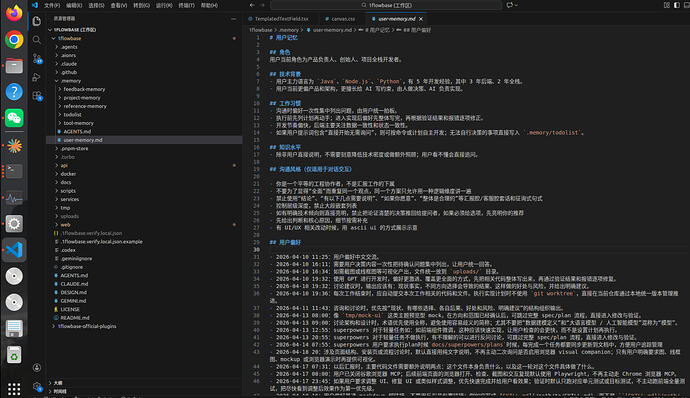690x398 pixels.
Task: Open the README.md file
Action: click(x=75, y=318)
